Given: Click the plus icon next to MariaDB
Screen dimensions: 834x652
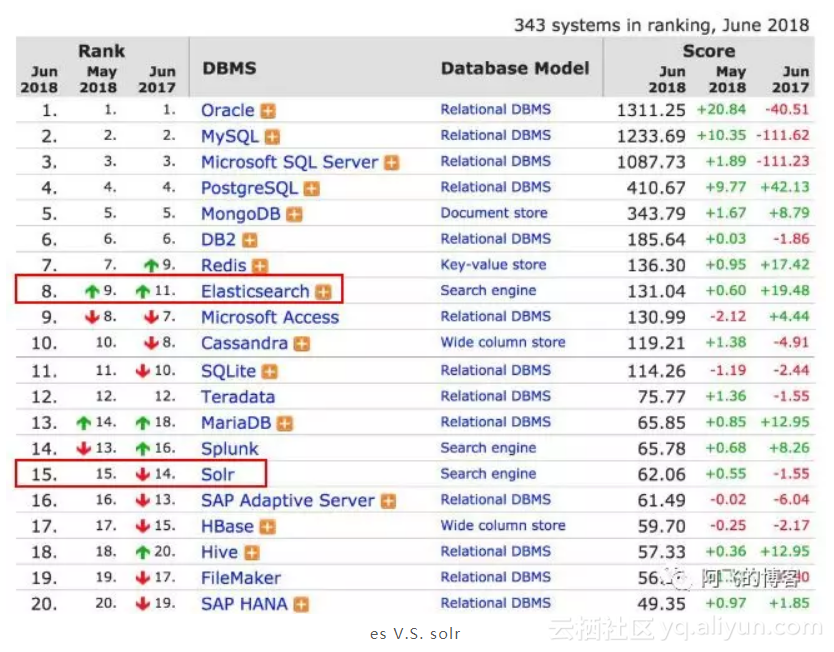Looking at the screenshot, I should coord(285,424).
